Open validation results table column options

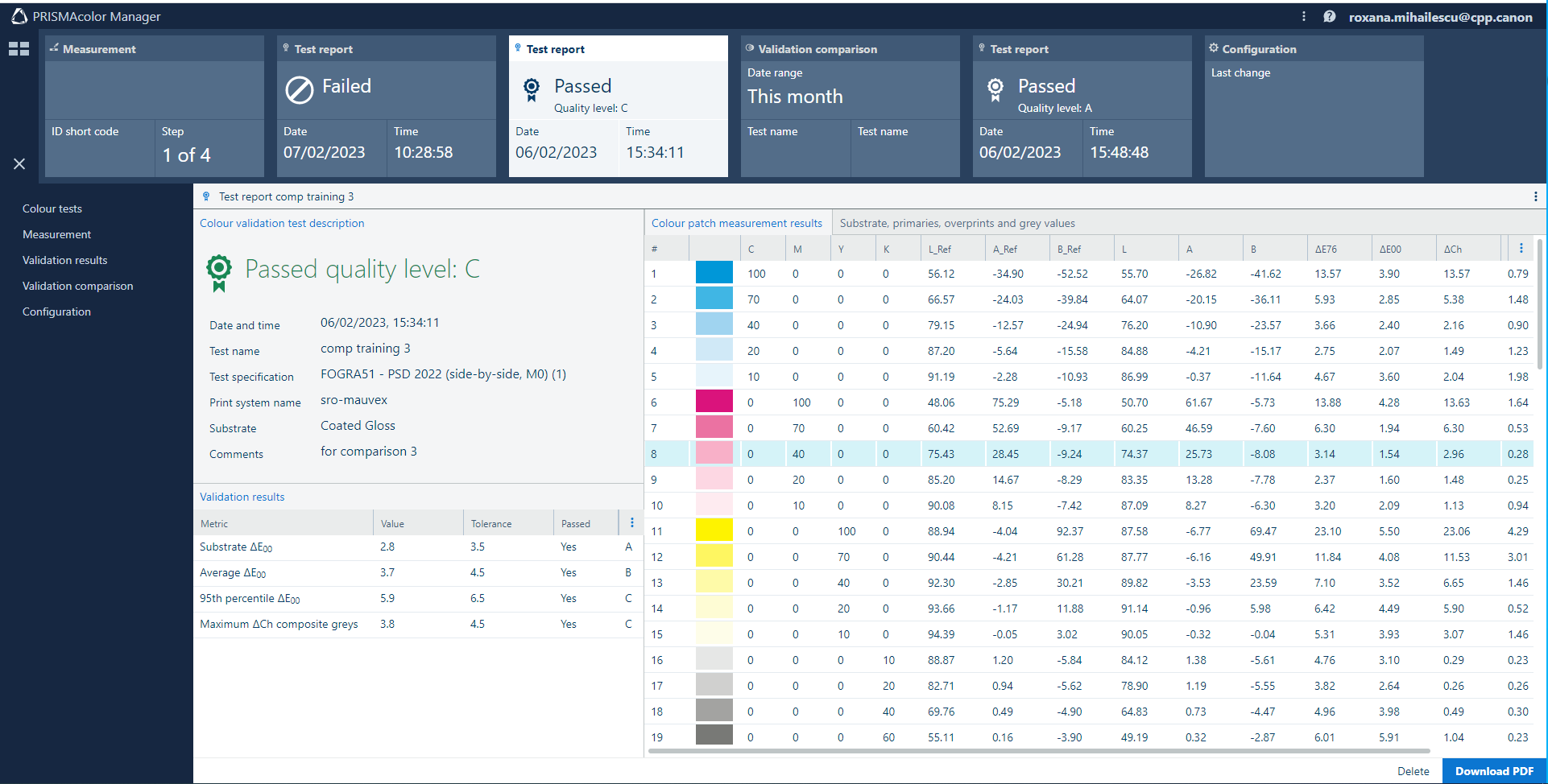tap(631, 523)
